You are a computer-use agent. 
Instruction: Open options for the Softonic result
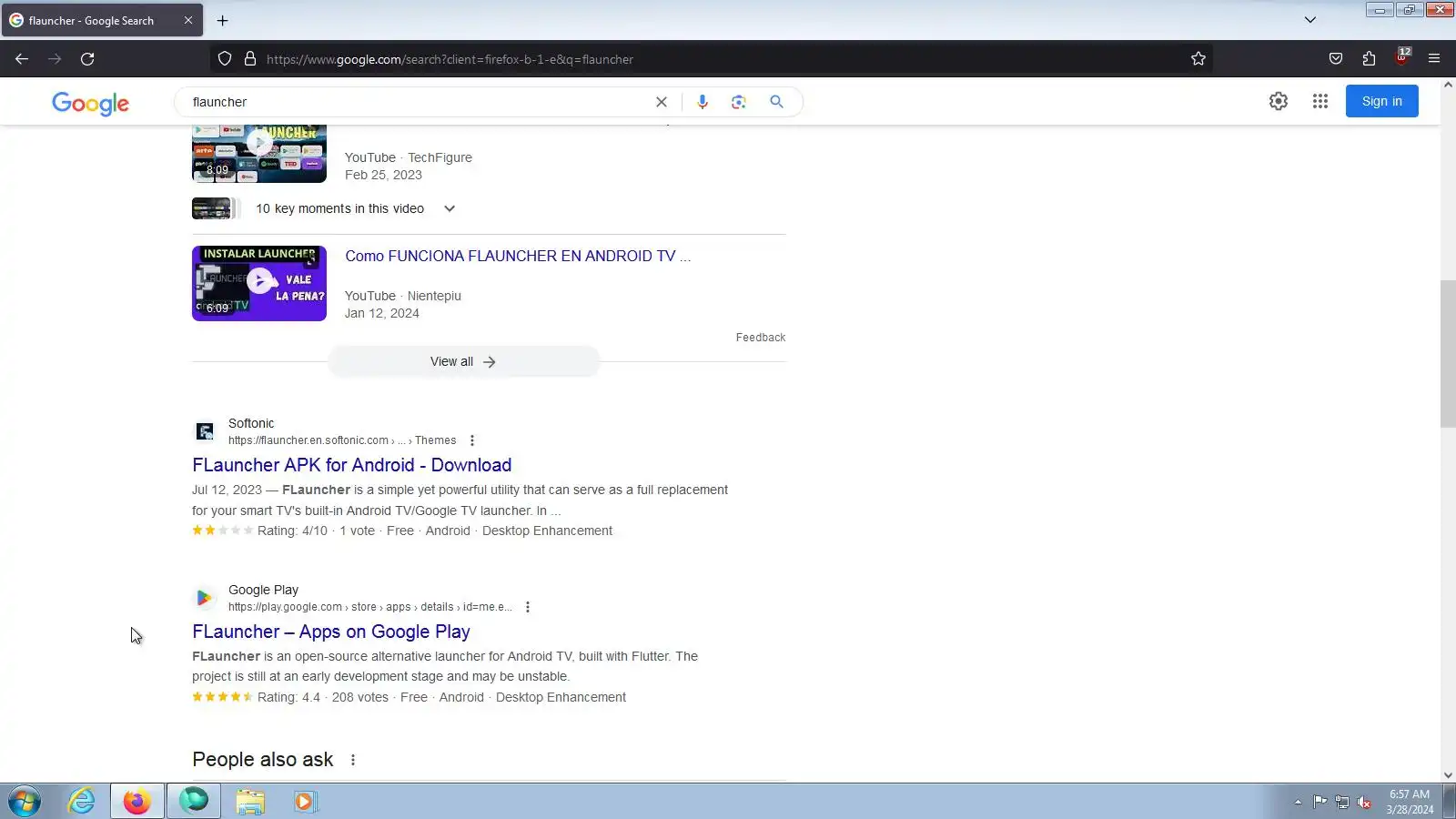point(471,440)
